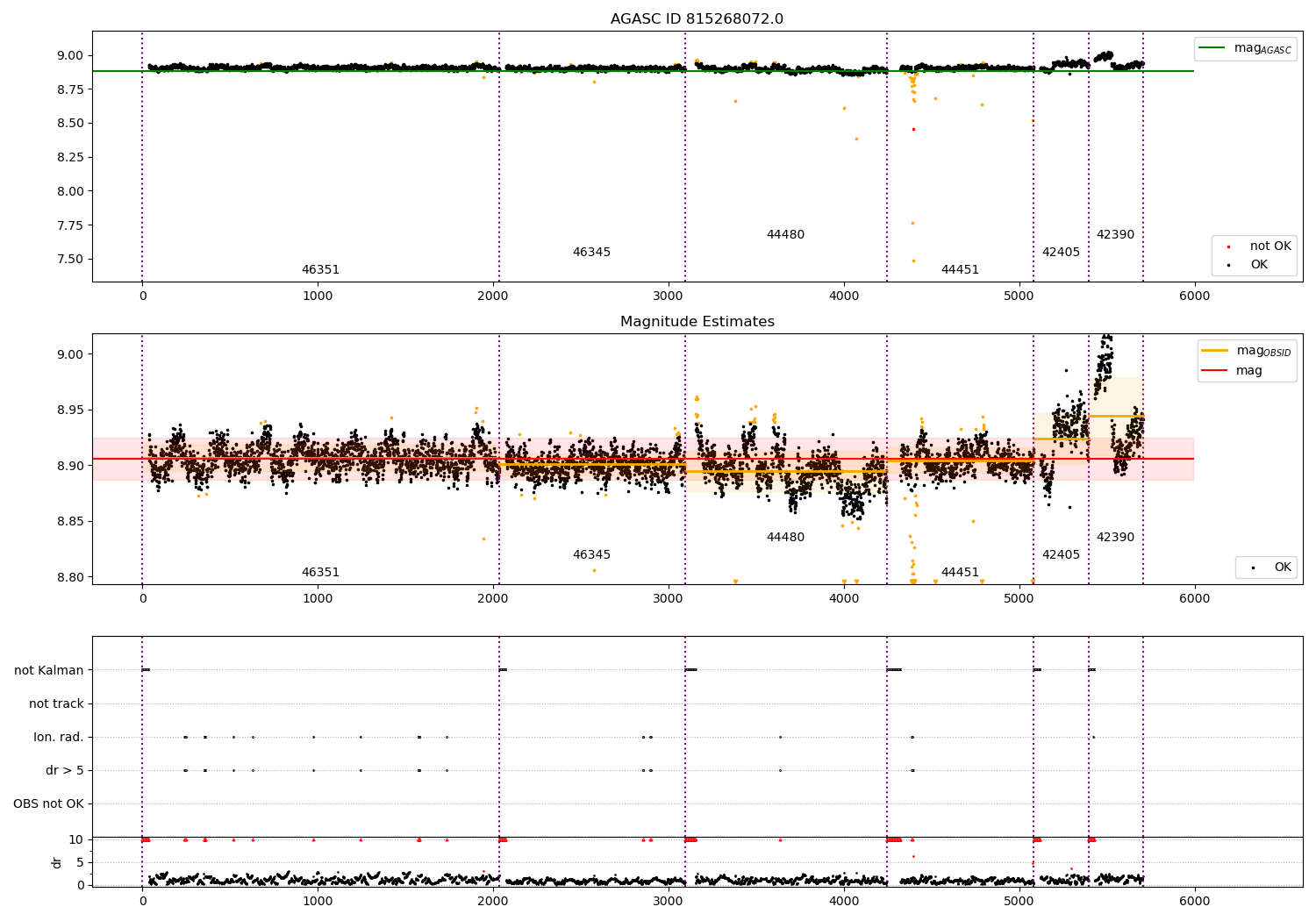Click the red 'mag' legend entry in middle plot
The image size is (1316, 921).
(1233, 371)
